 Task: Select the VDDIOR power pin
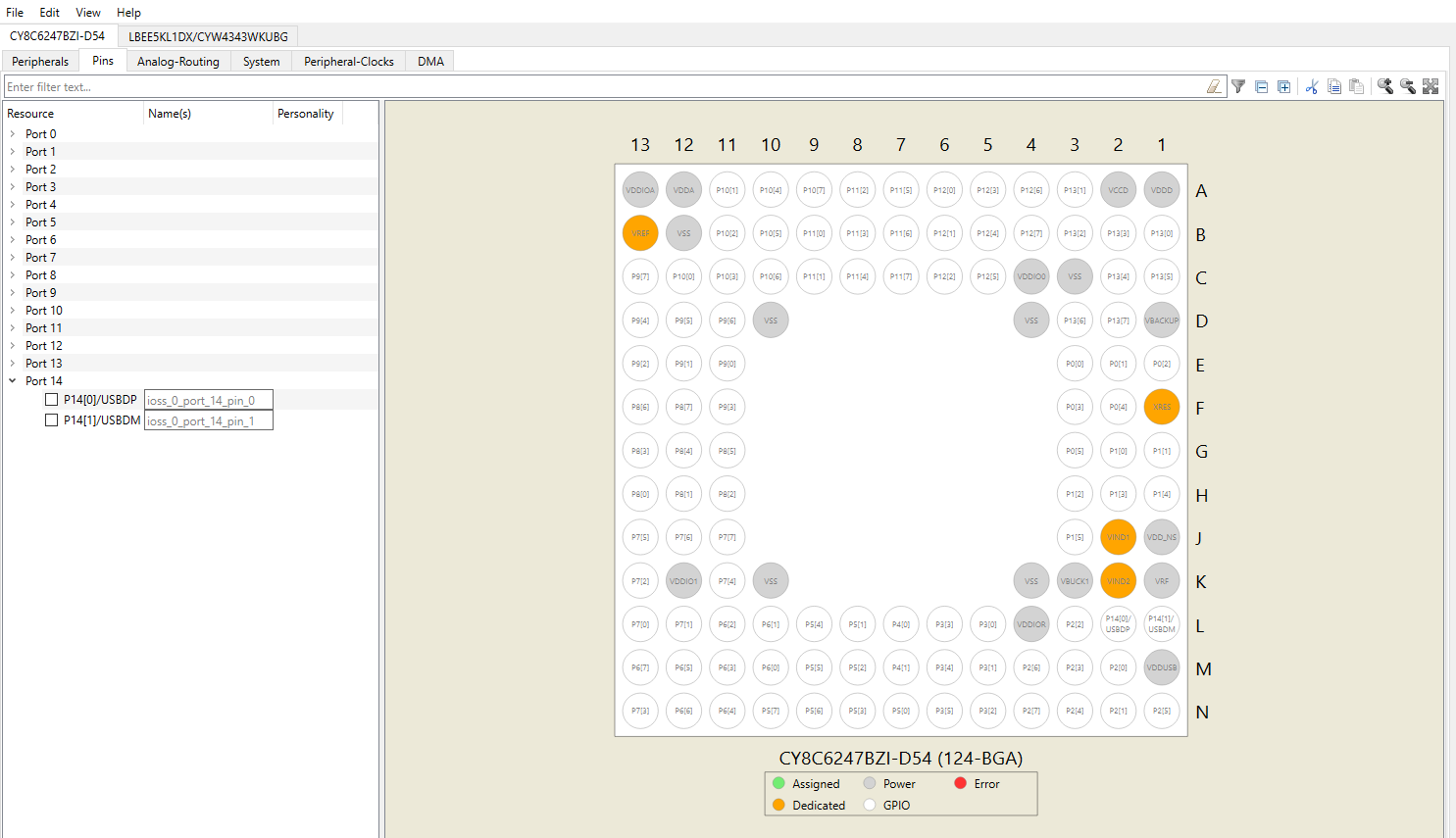(x=1031, y=623)
